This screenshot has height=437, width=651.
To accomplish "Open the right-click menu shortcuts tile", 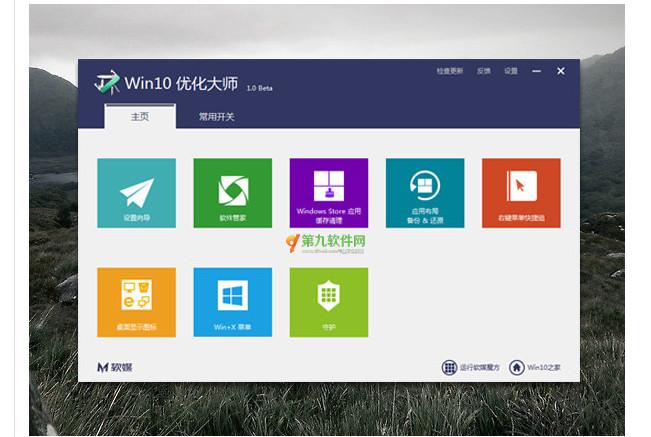I will (521, 193).
